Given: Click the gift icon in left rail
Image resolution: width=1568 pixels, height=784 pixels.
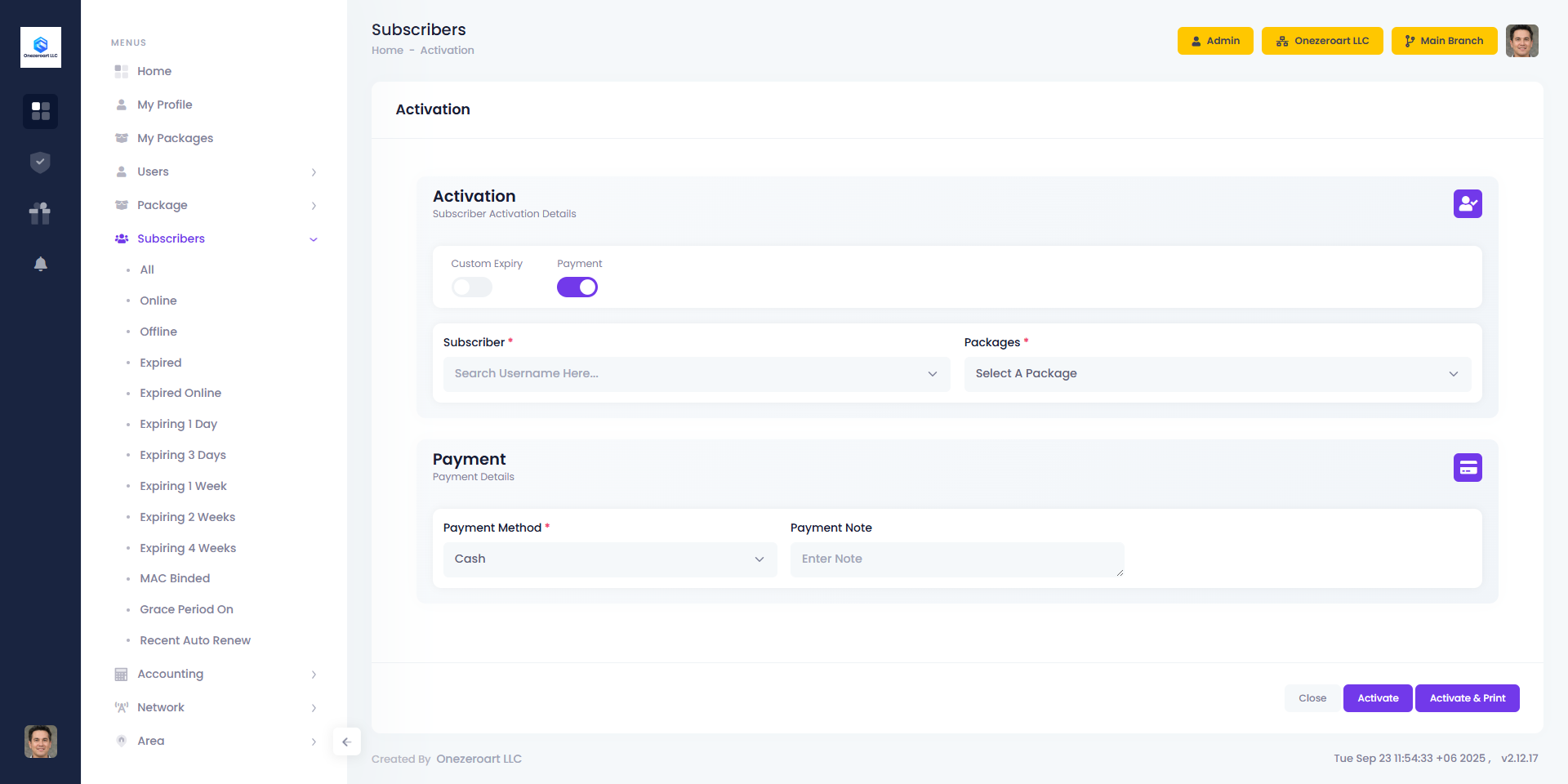Looking at the screenshot, I should (40, 213).
